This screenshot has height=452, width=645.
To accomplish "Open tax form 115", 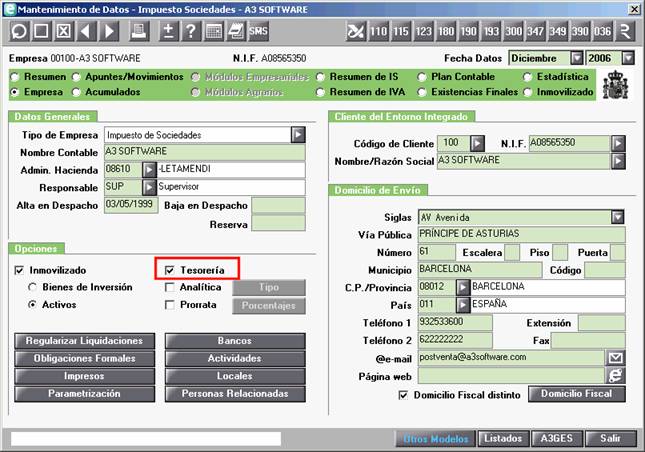I will [401, 31].
